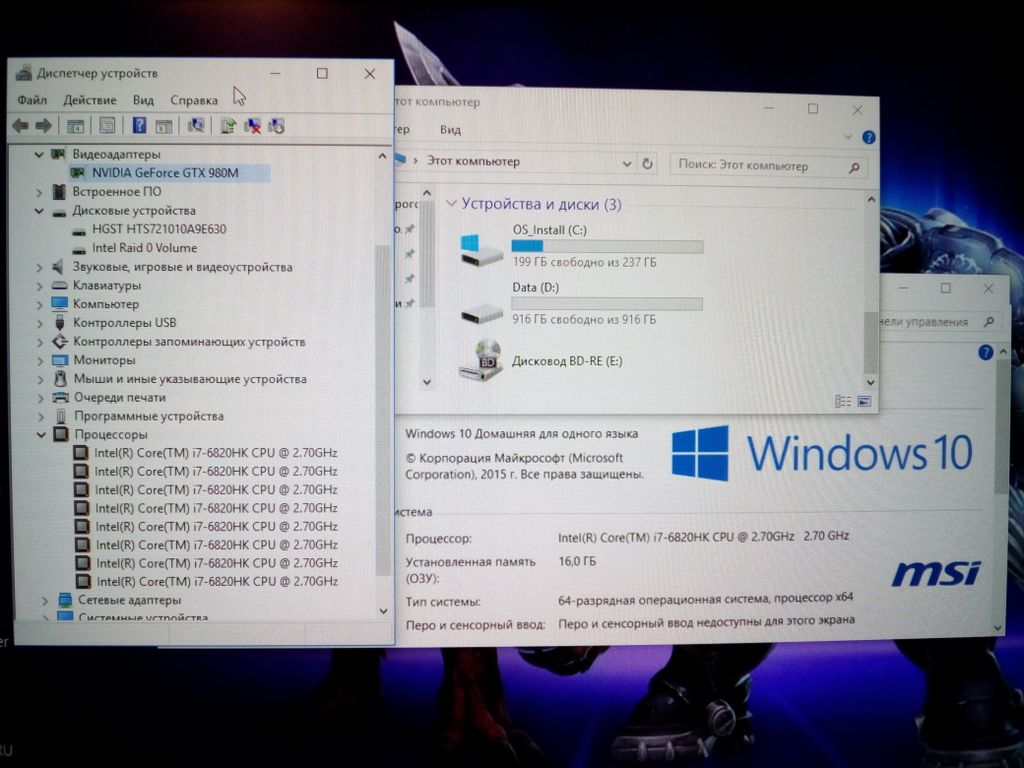Click the Device Manager title bar icon
Screen dimensions: 1024x768
24,72
